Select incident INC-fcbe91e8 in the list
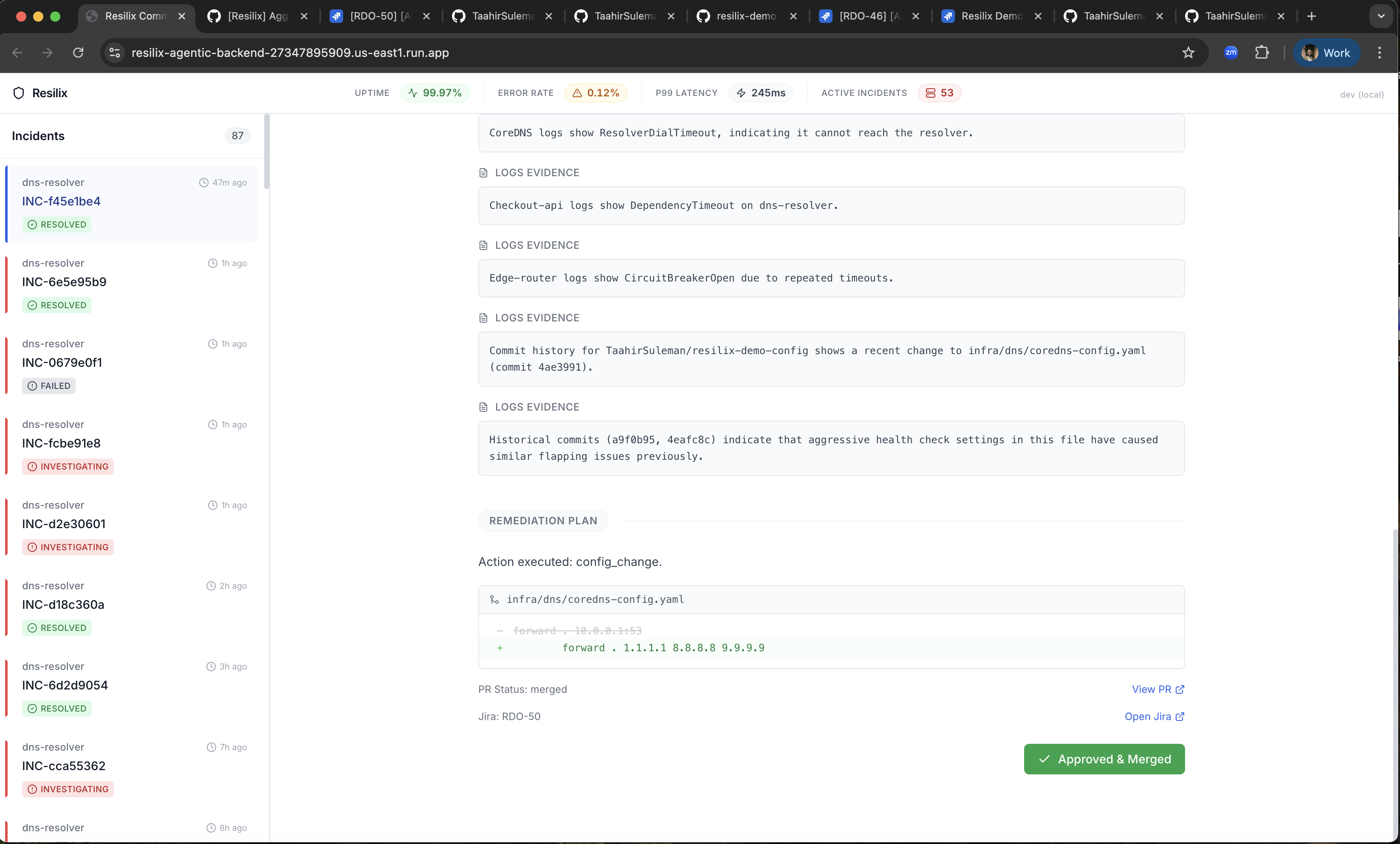Viewport: 1400px width, 844px height. point(61,443)
